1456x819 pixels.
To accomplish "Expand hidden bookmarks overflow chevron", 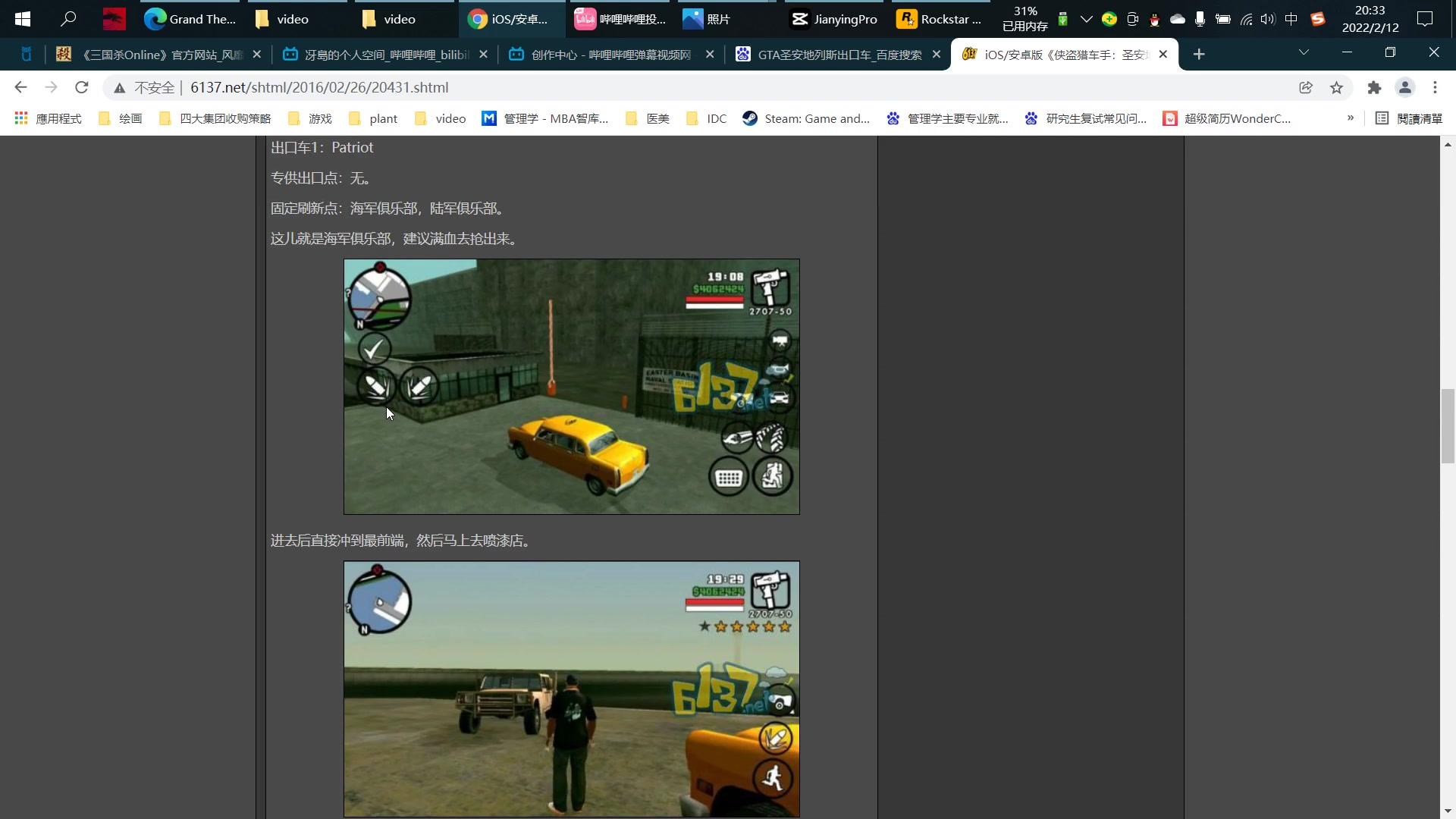I will (x=1351, y=118).
